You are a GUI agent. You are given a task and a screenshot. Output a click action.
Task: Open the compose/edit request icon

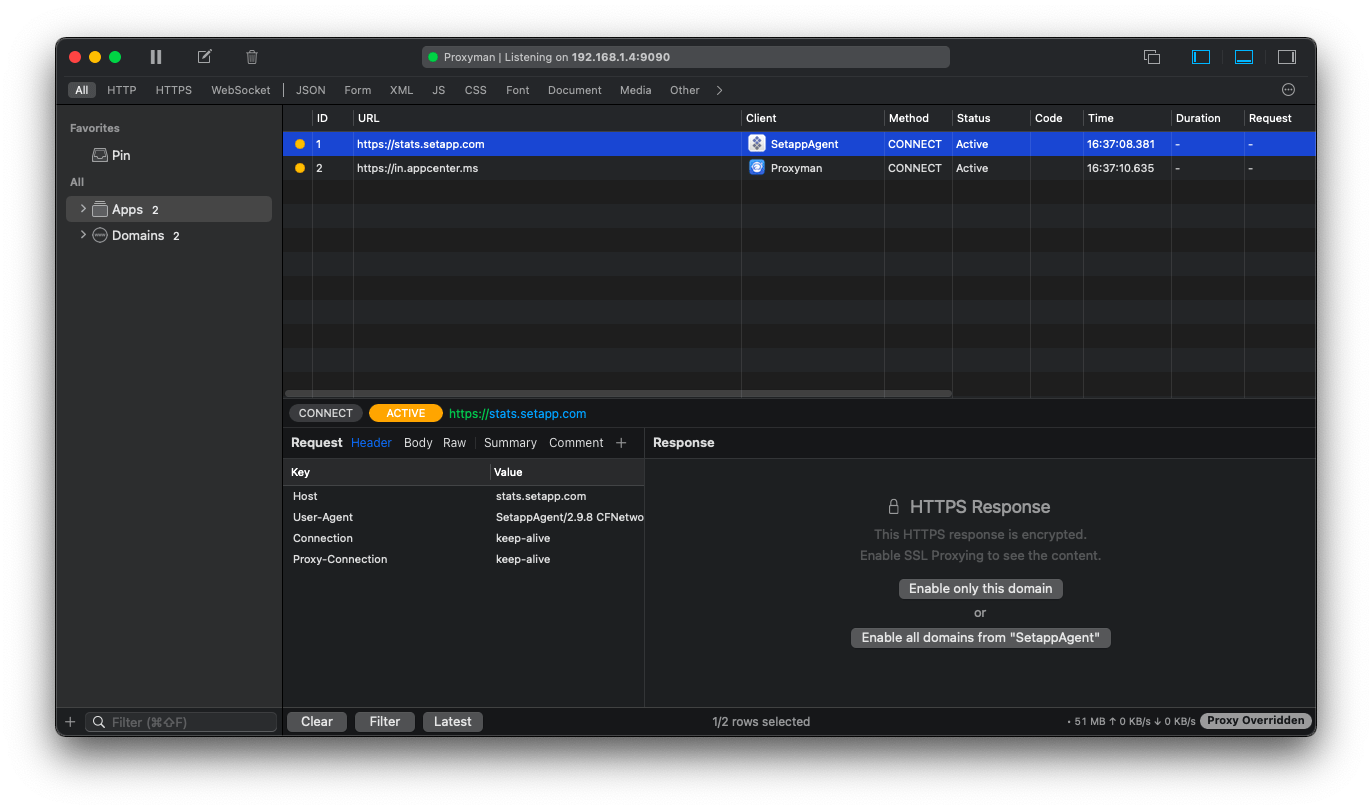pos(204,57)
